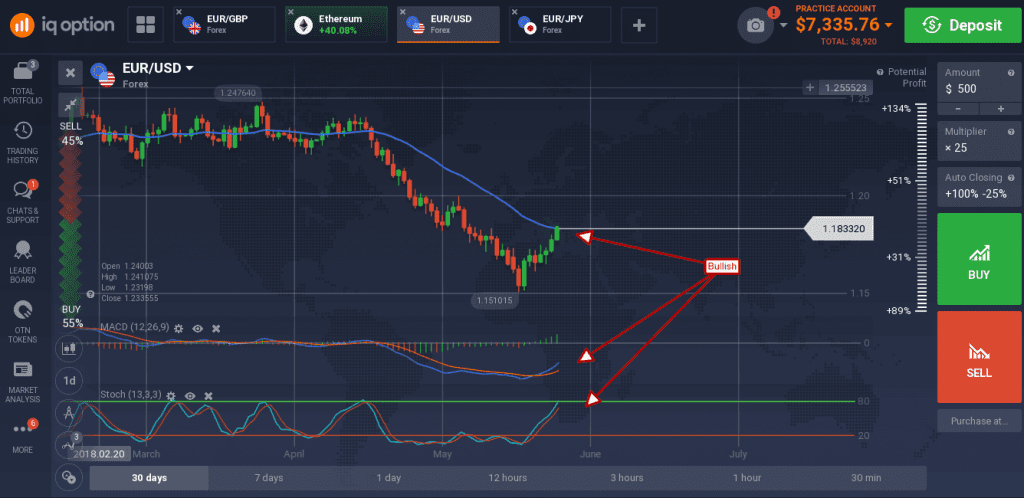Open the indicators icon with badge 3
This screenshot has height=498, width=1024.
[x=69, y=444]
